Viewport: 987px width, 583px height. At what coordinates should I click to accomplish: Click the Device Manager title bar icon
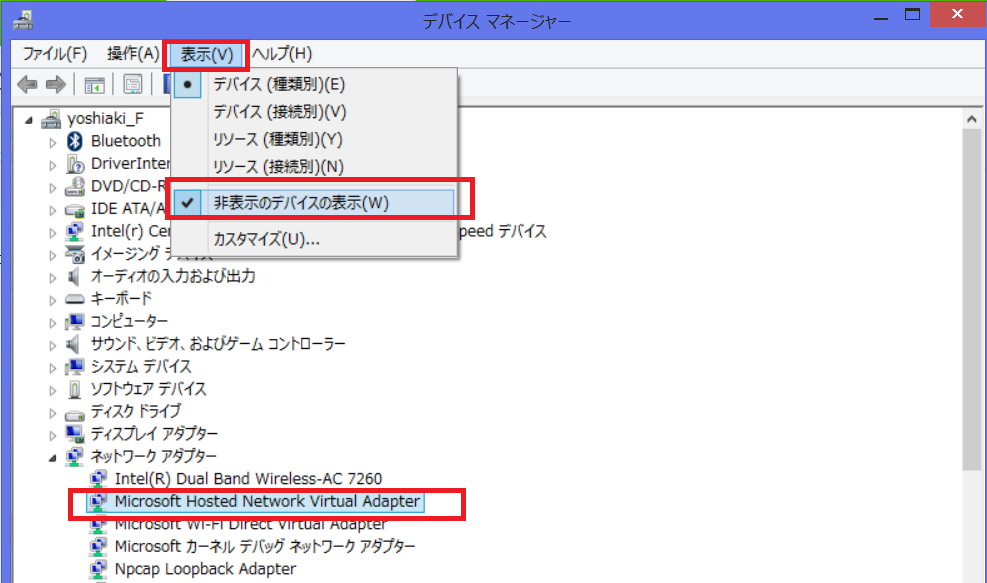pyautogui.click(x=23, y=20)
